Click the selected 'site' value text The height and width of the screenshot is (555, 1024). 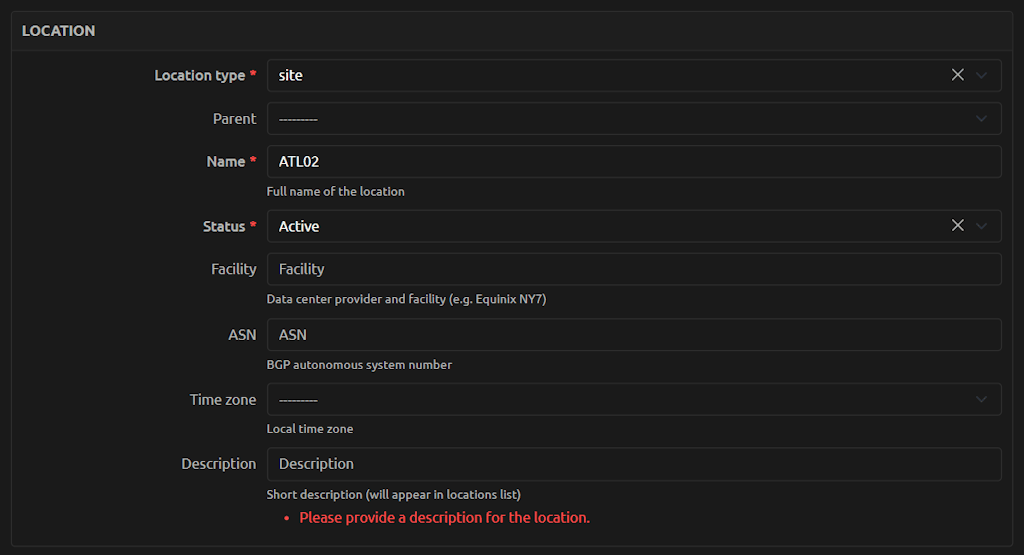tap(291, 75)
